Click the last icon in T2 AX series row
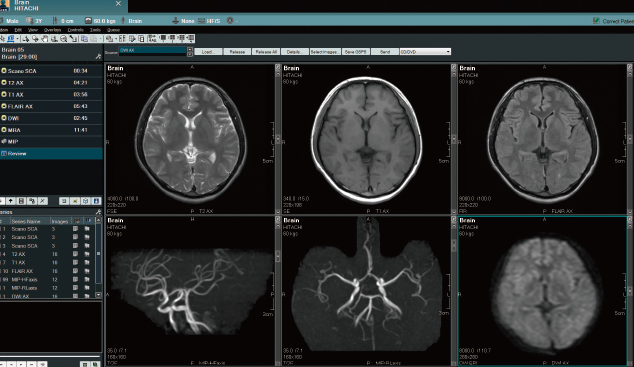 click(x=87, y=254)
